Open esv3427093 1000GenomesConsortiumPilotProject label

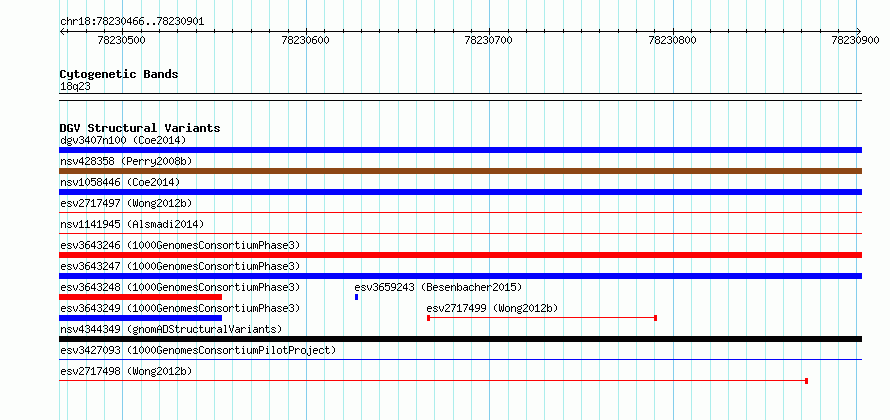coord(198,350)
